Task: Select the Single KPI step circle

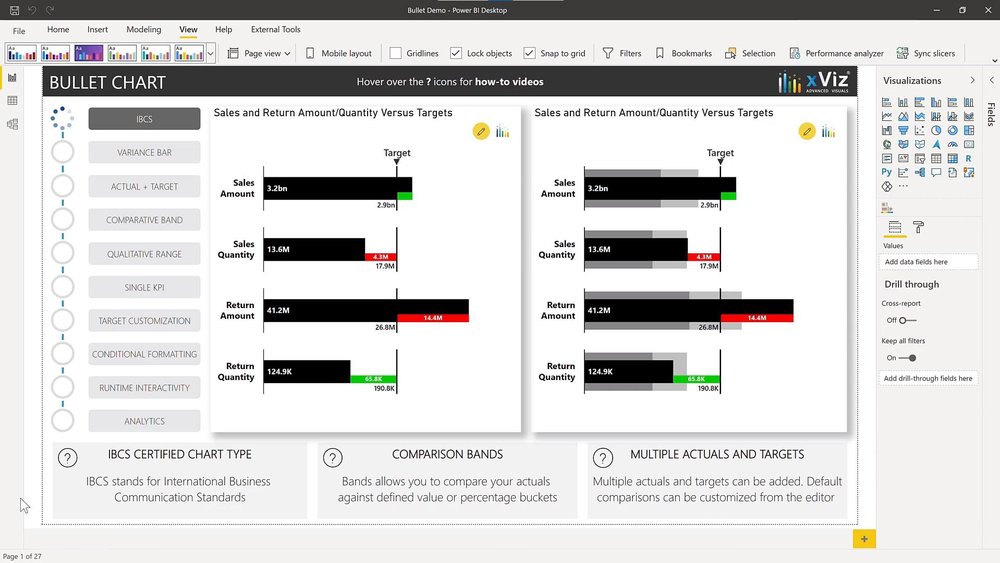Action: pos(62,287)
